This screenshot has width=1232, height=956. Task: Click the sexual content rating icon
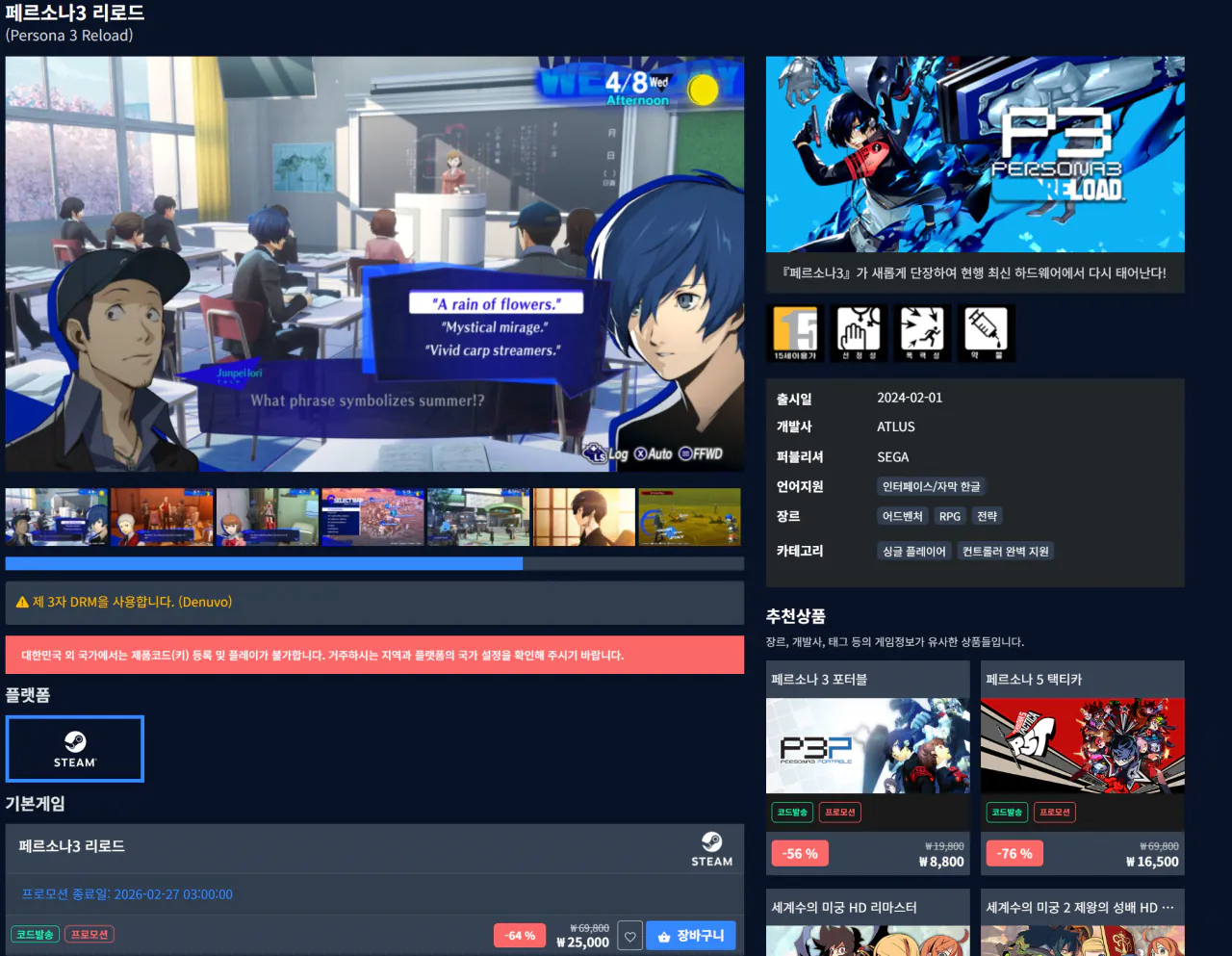859,333
